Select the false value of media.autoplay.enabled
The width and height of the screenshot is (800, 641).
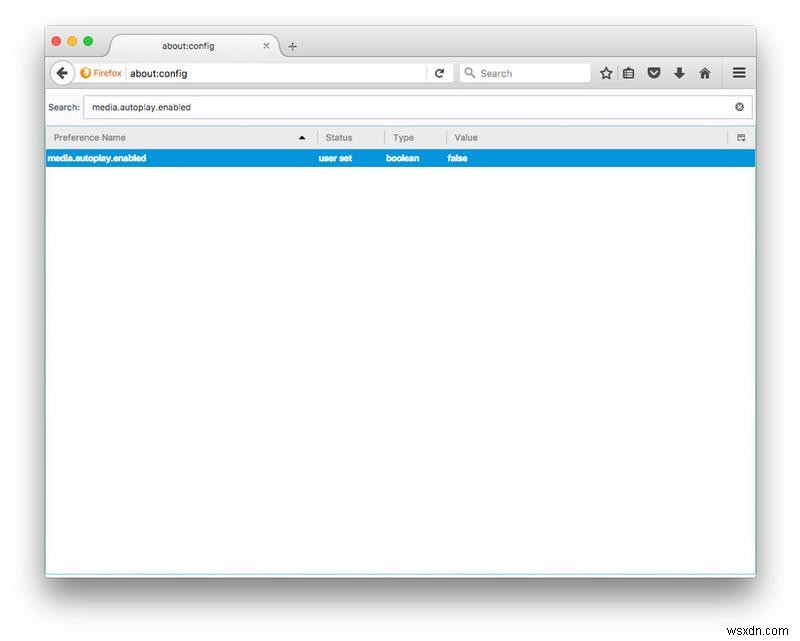point(457,158)
